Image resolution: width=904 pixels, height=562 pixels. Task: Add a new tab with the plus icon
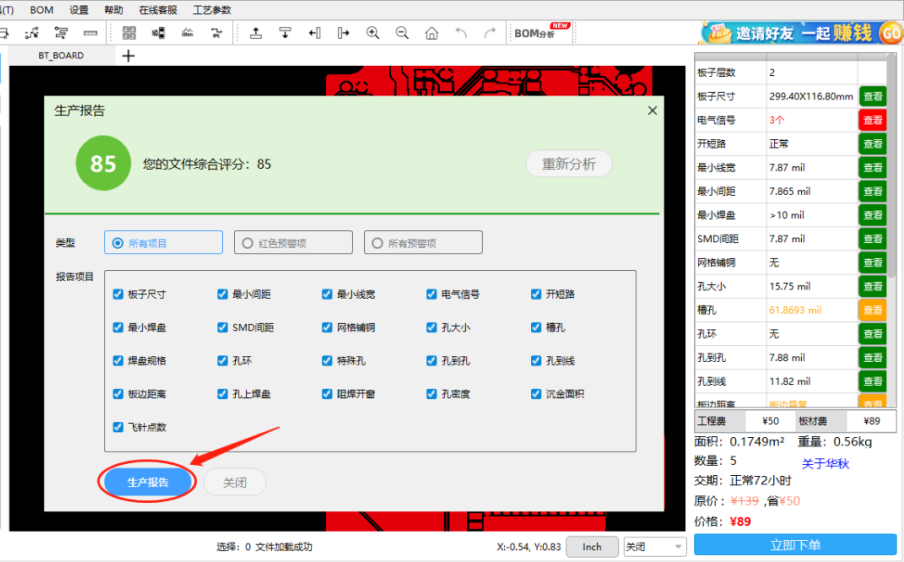(129, 56)
